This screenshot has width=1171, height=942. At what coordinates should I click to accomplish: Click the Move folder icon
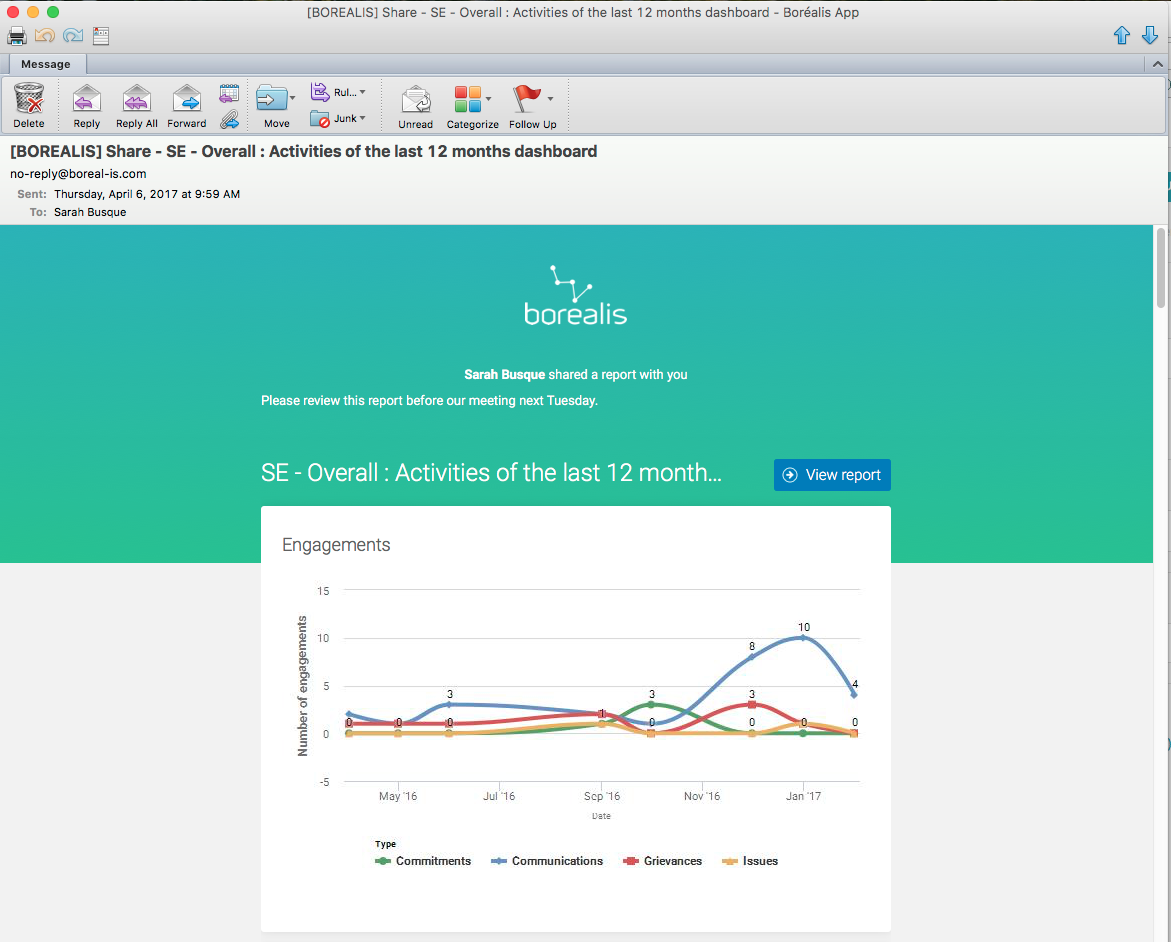click(272, 99)
